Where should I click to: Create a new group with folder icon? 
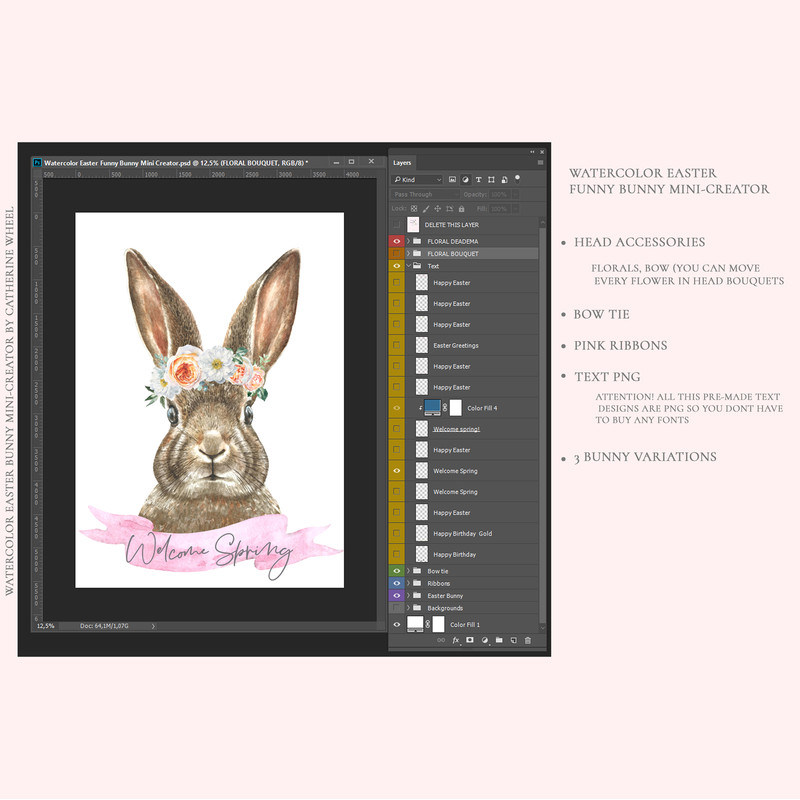(498, 640)
